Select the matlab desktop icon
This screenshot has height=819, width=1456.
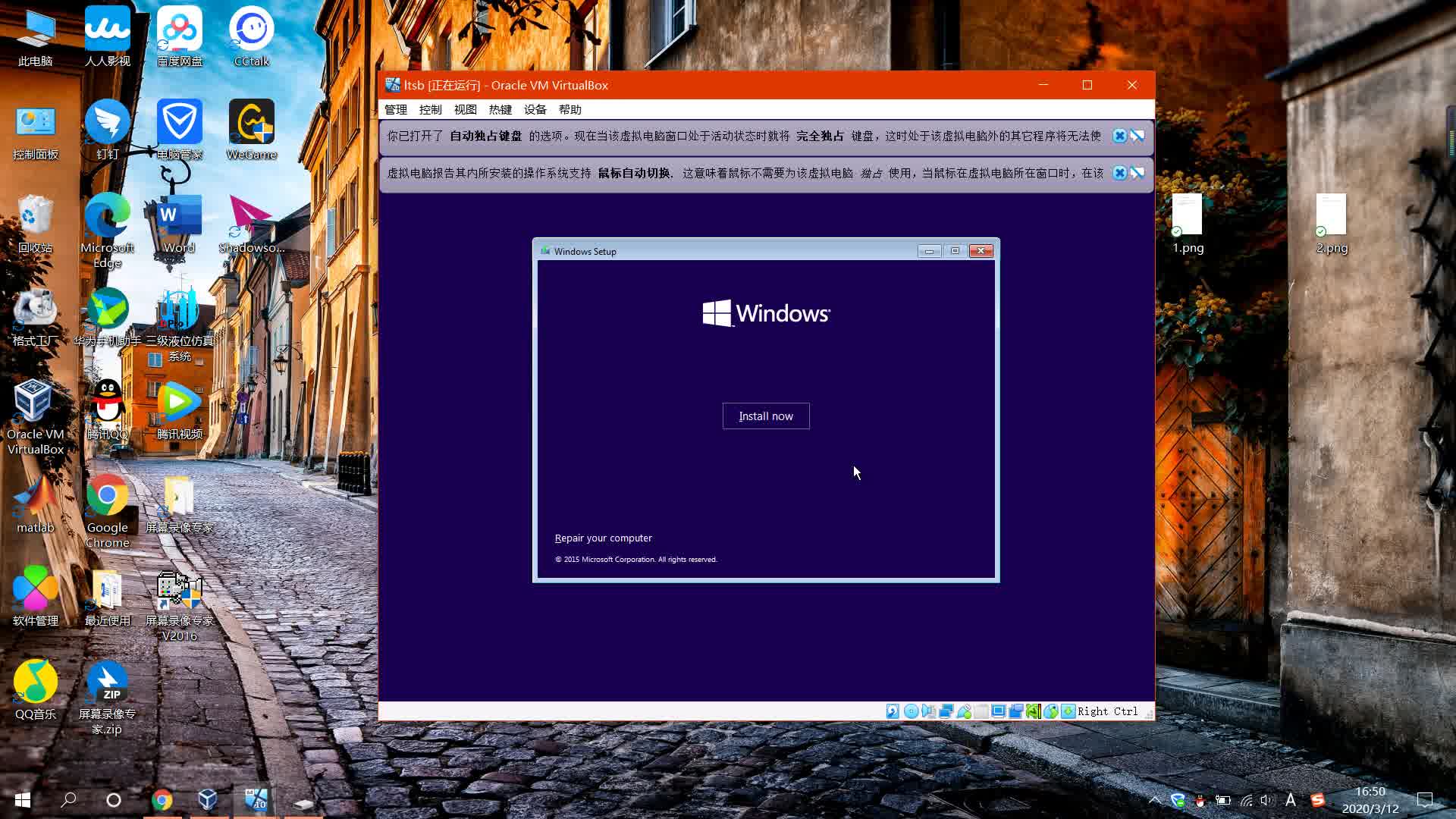tap(36, 504)
